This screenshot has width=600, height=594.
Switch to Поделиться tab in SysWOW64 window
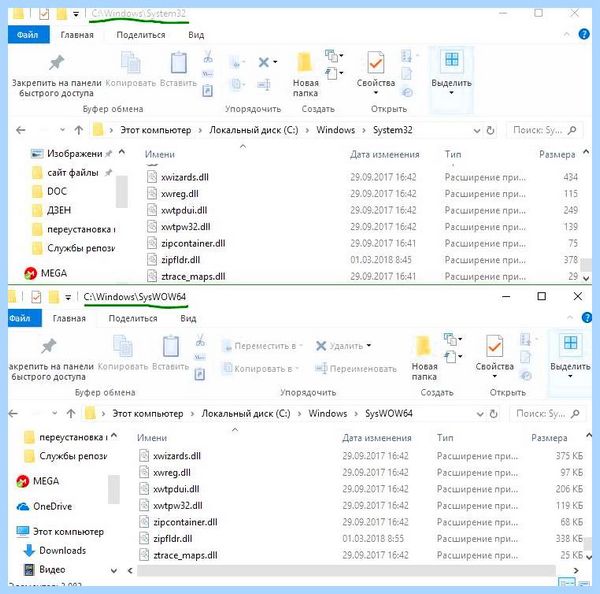[x=133, y=318]
